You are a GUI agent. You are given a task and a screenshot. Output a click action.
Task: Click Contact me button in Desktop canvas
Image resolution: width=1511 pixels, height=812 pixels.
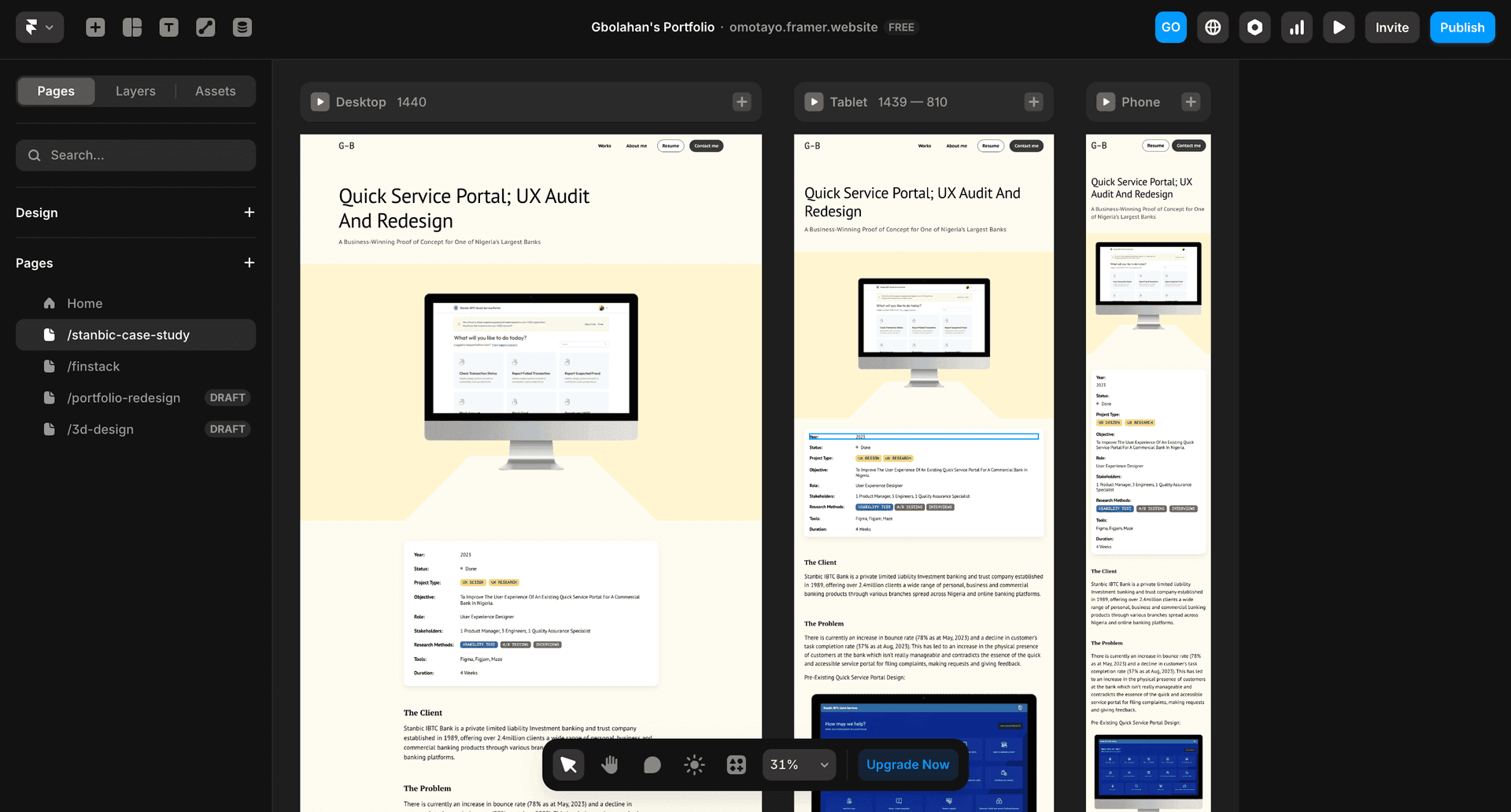click(706, 146)
